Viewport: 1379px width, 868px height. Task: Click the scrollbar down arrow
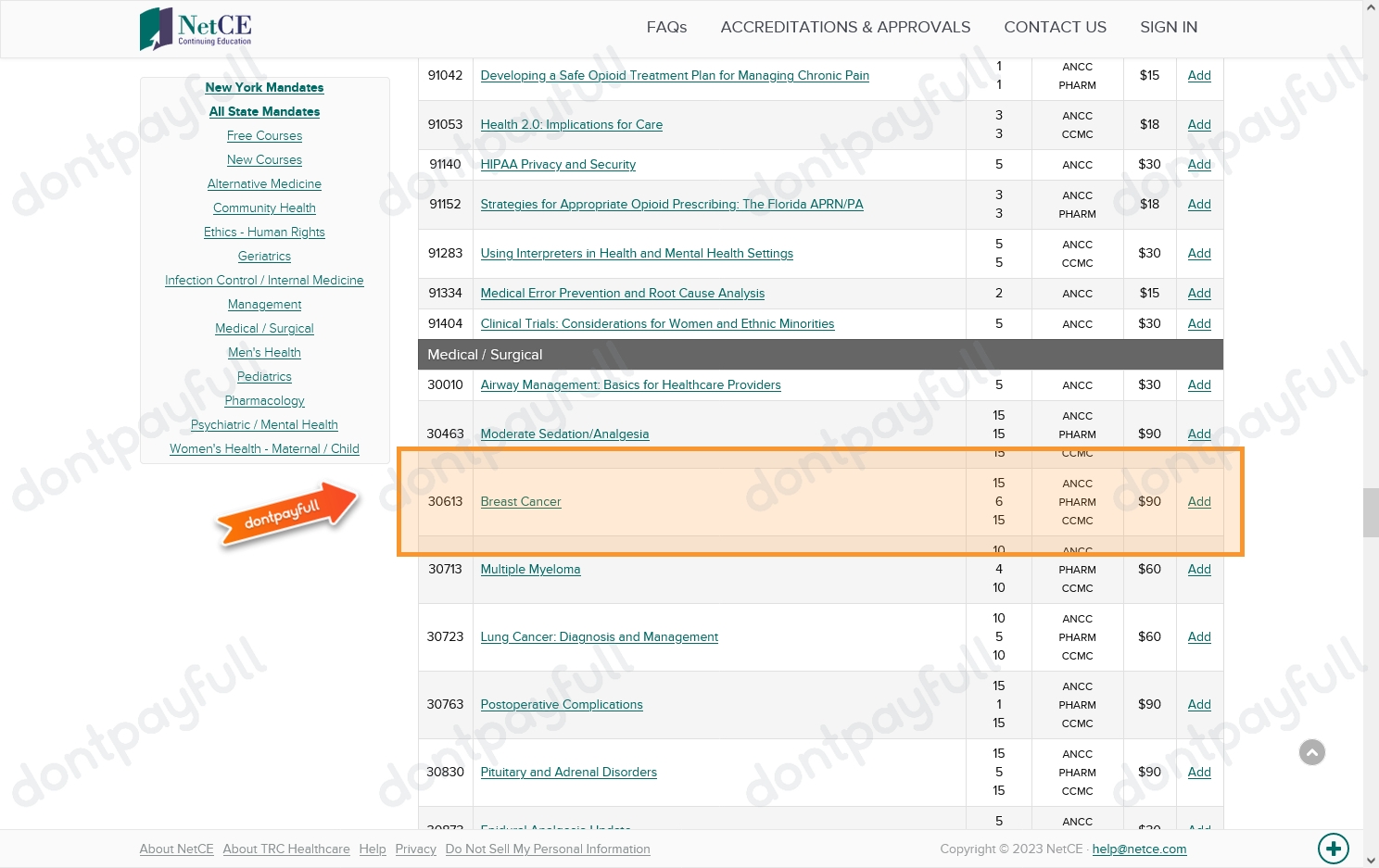coord(1371,861)
